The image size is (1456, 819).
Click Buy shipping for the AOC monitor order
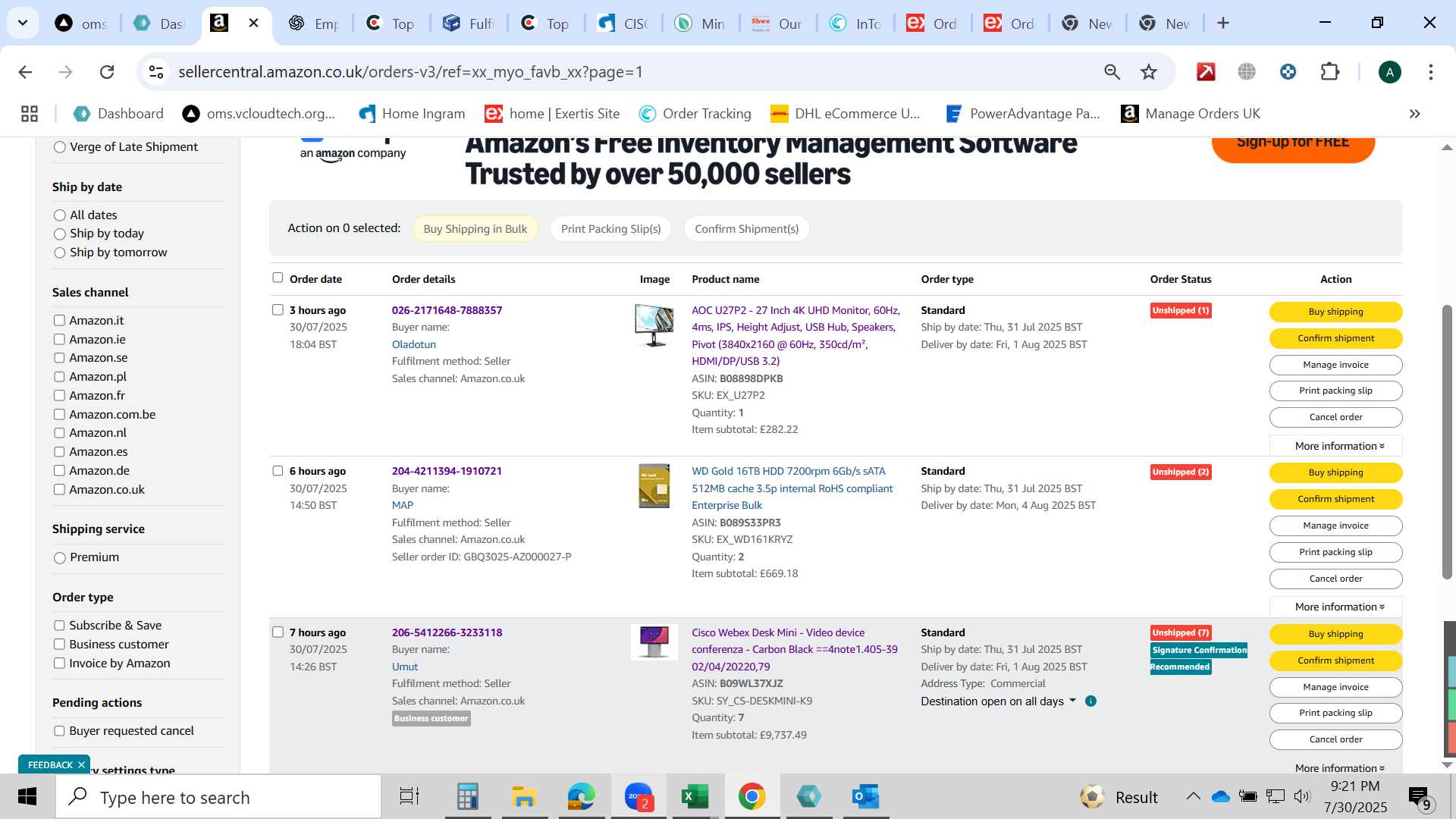[1335, 312]
